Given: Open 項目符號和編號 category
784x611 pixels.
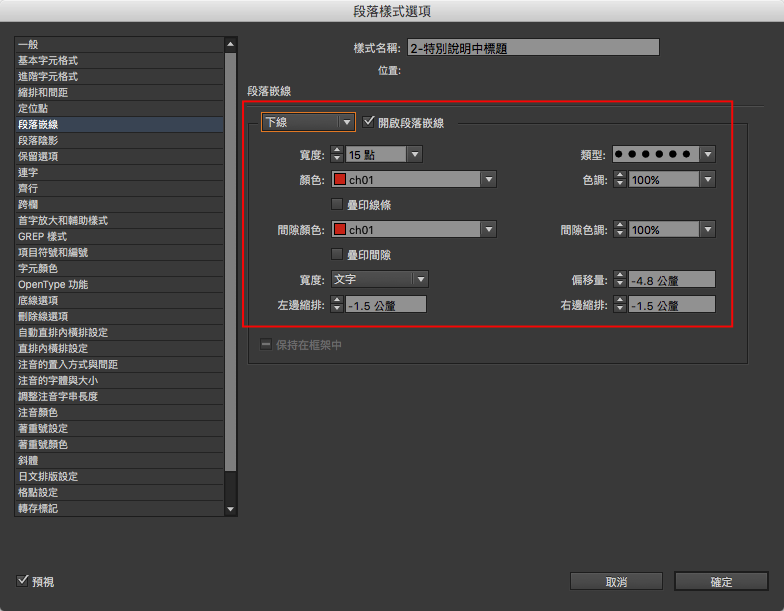Looking at the screenshot, I should tap(119, 252).
